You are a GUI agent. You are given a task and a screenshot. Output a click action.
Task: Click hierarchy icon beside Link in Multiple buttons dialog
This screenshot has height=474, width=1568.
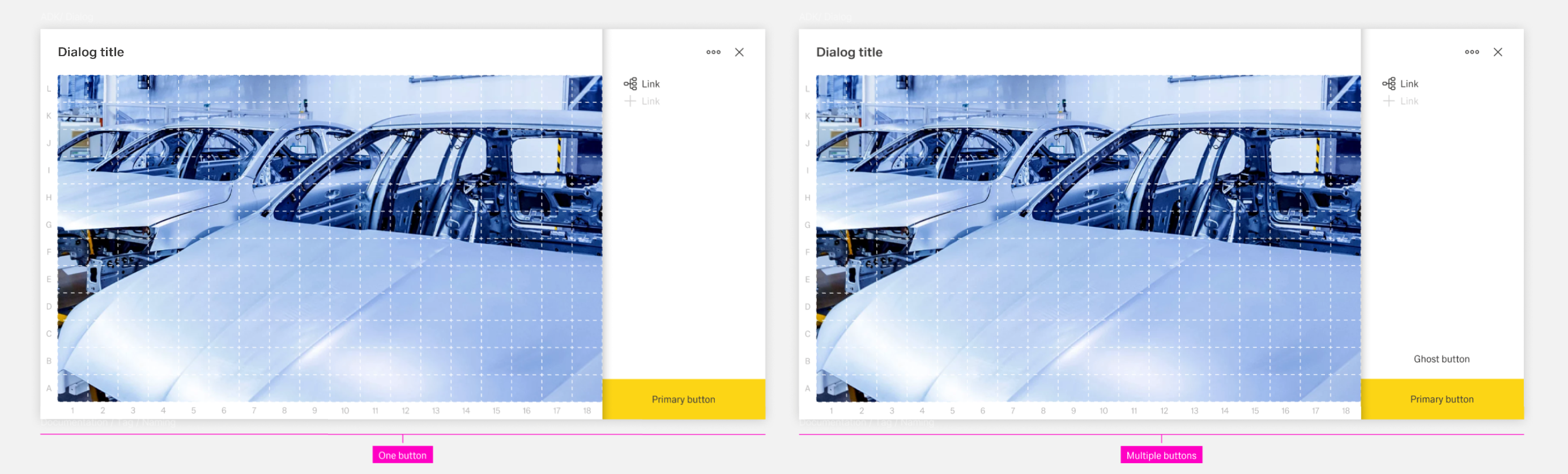pyautogui.click(x=1388, y=84)
